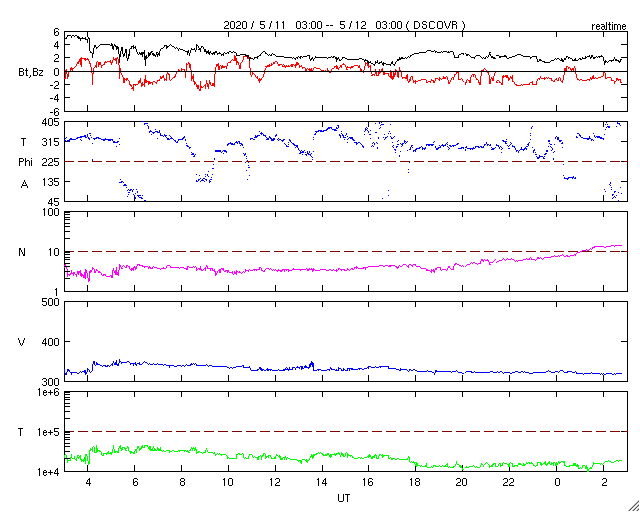Click the window resize grip in the corner
Image resolution: width=640 pixels, height=512 pixels.
click(634, 506)
